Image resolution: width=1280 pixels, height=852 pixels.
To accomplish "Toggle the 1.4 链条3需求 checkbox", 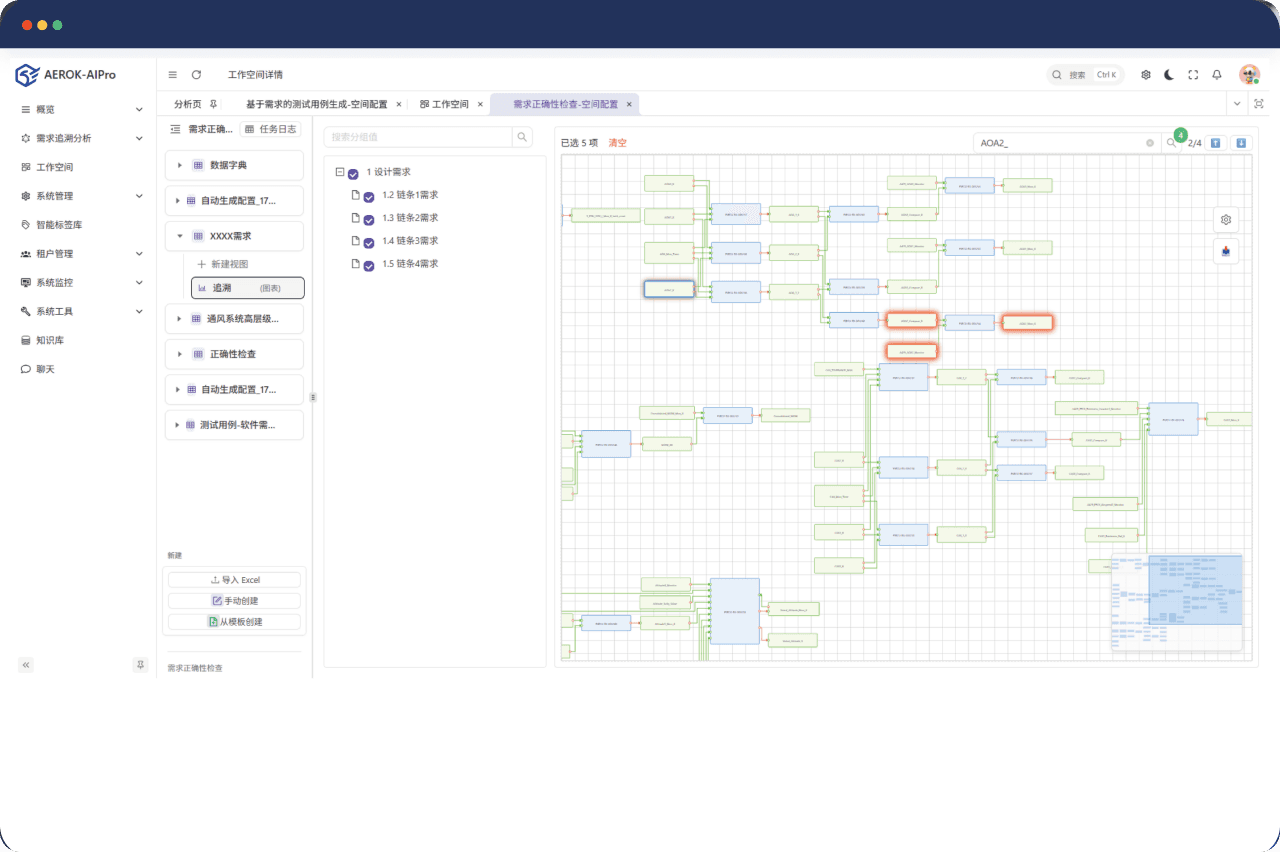I will point(369,242).
